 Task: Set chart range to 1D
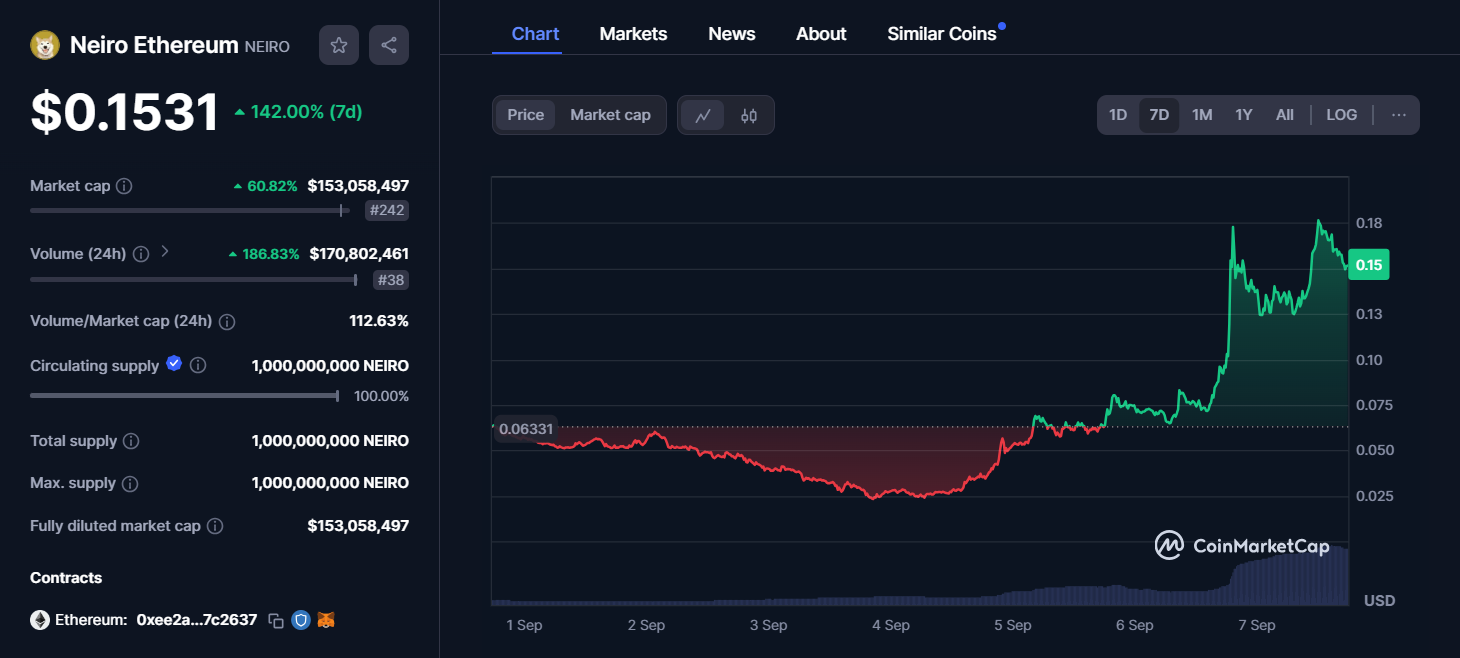[x=1118, y=115]
